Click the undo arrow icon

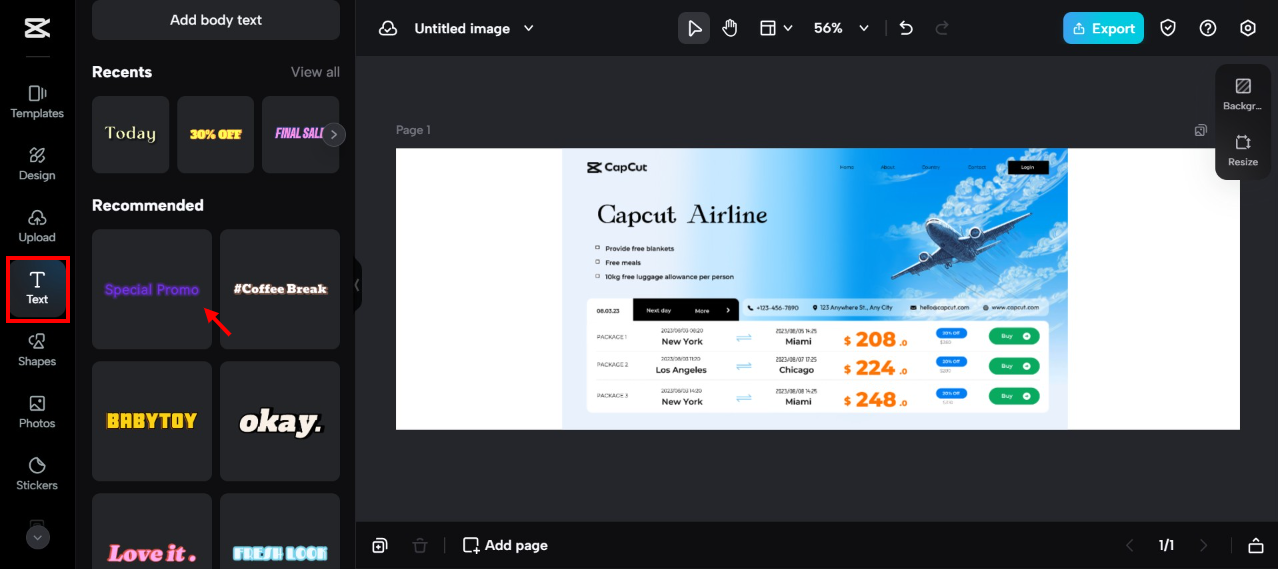[x=906, y=28]
